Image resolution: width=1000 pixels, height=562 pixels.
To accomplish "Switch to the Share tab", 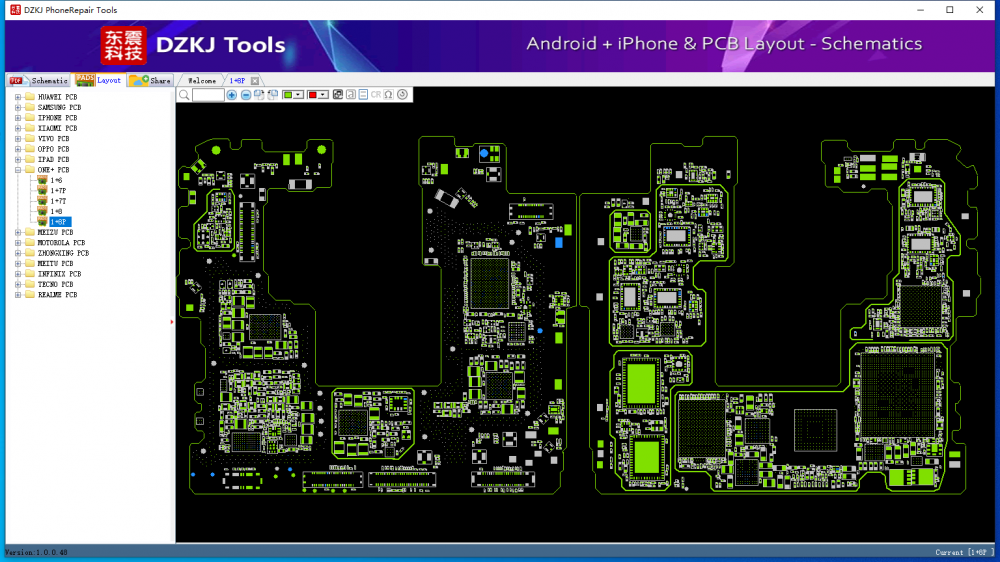I will (151, 80).
